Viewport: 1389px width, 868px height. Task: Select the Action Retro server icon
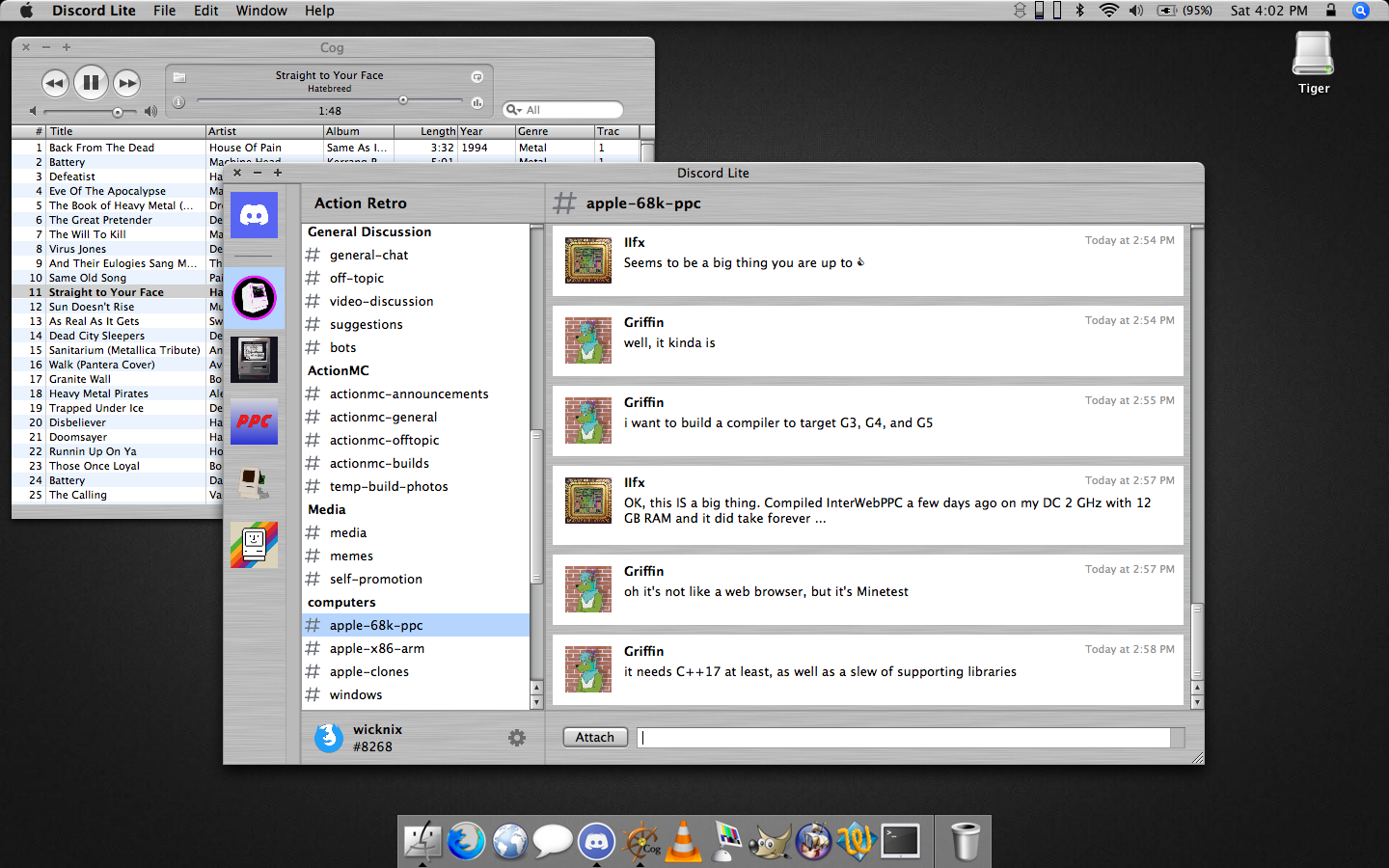[x=254, y=297]
